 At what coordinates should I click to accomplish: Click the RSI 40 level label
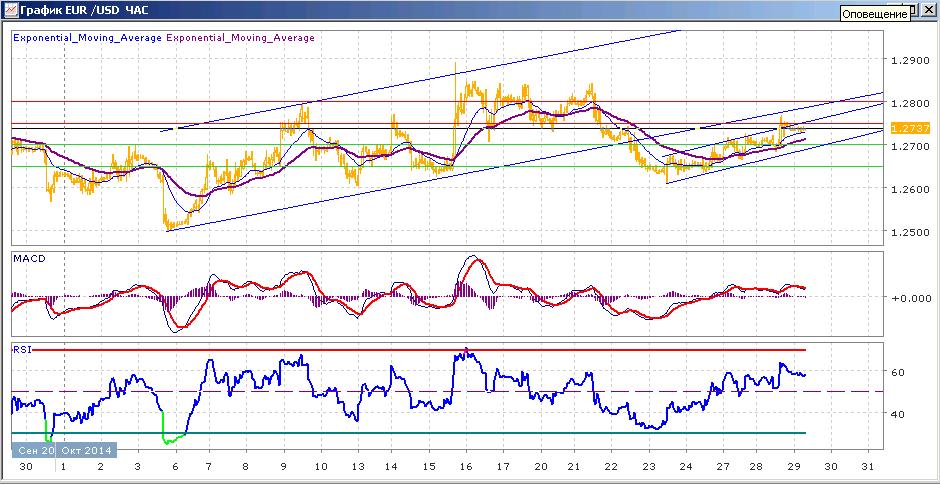point(897,414)
